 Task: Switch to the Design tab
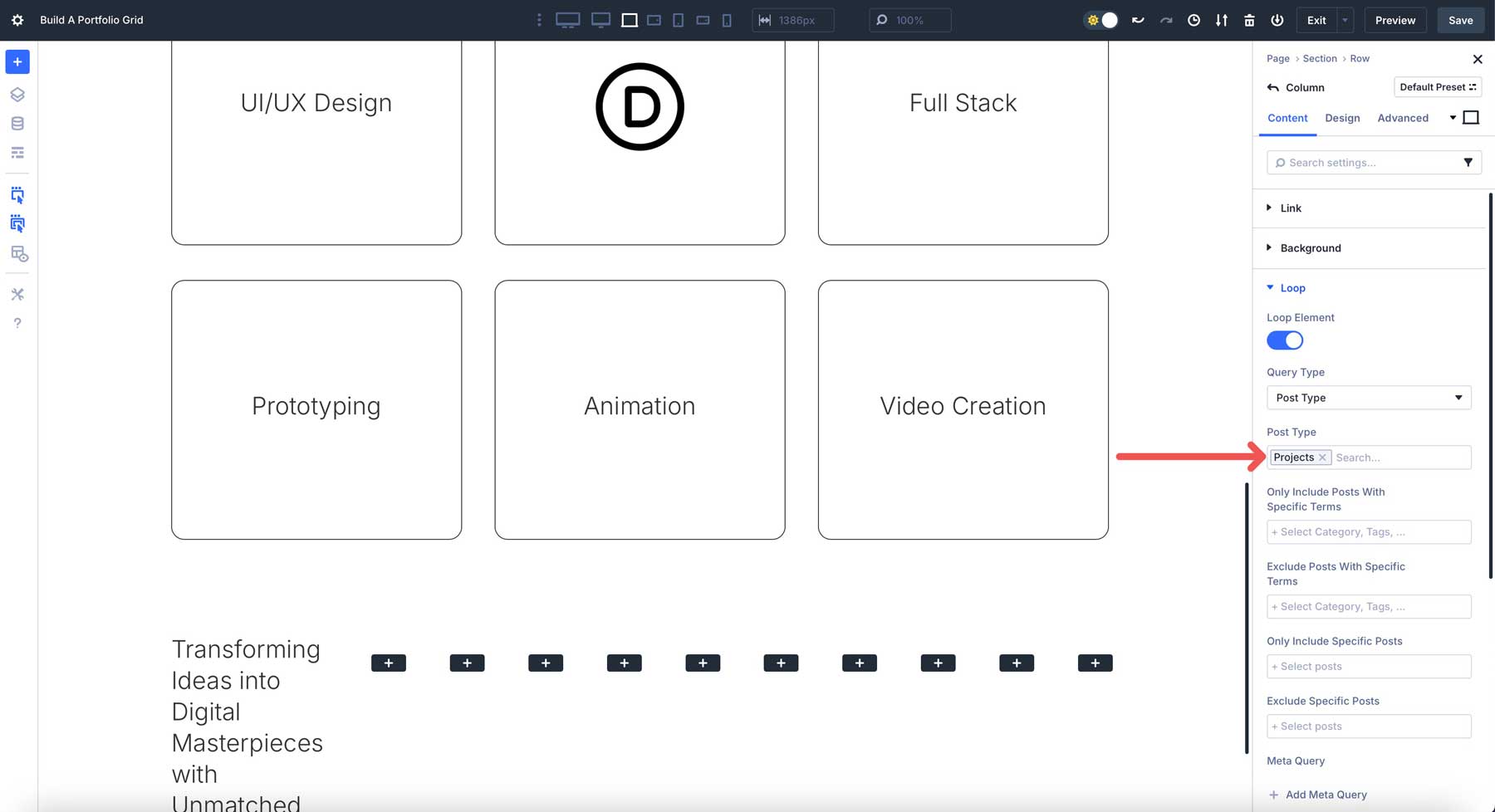pyautogui.click(x=1342, y=118)
